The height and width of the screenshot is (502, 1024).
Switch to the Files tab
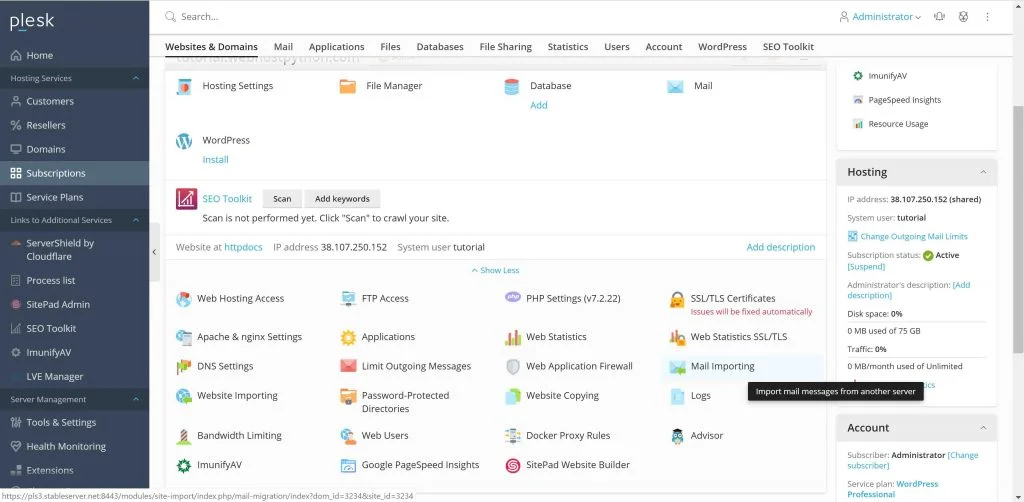click(x=391, y=47)
